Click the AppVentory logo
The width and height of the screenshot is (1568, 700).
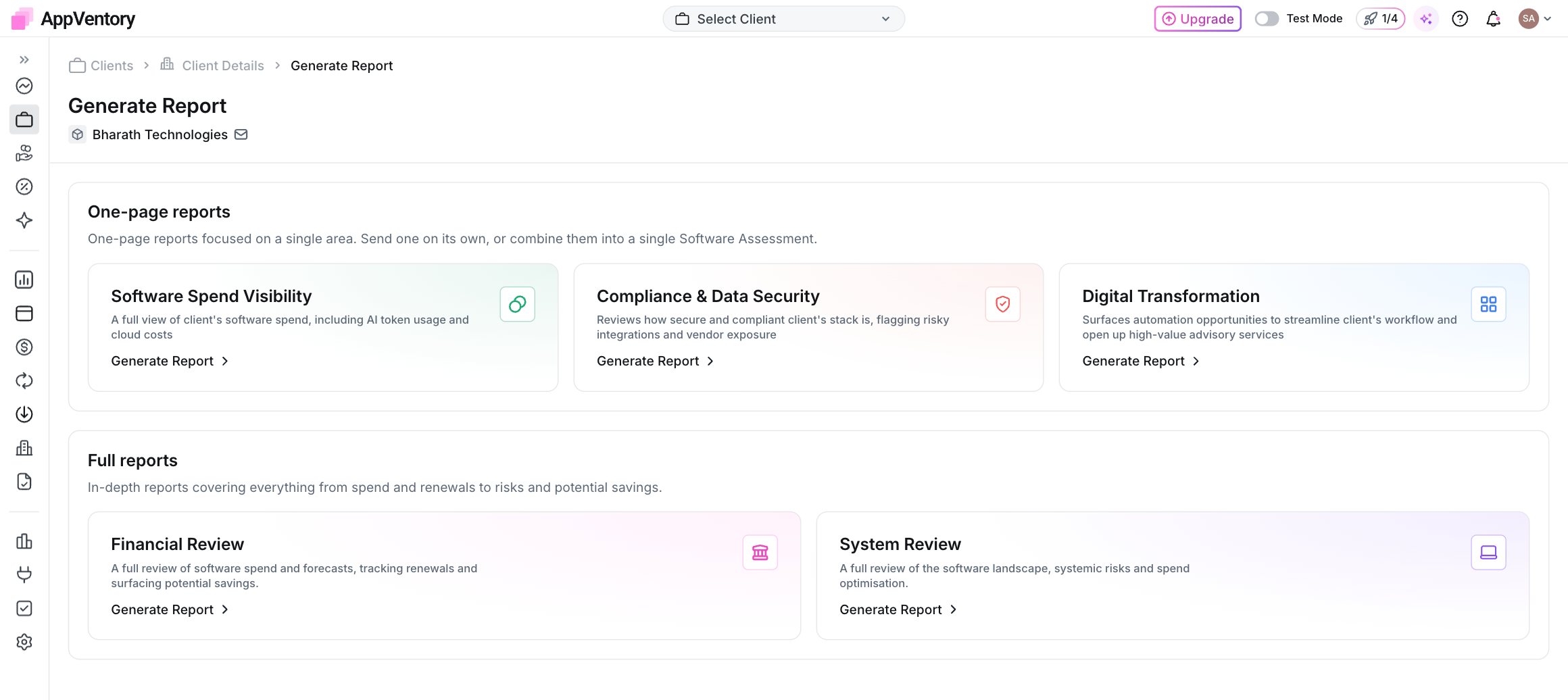pos(73,19)
